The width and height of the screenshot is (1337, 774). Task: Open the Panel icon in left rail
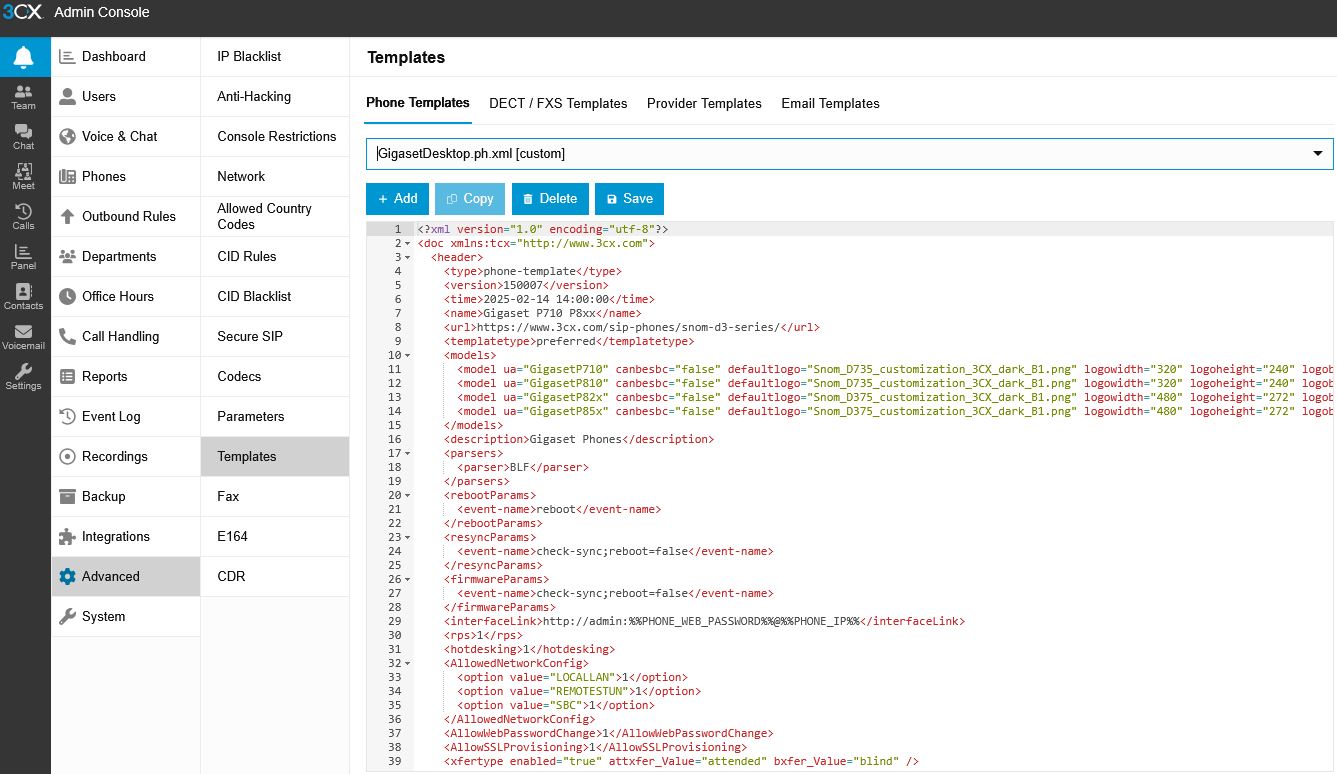(x=24, y=257)
